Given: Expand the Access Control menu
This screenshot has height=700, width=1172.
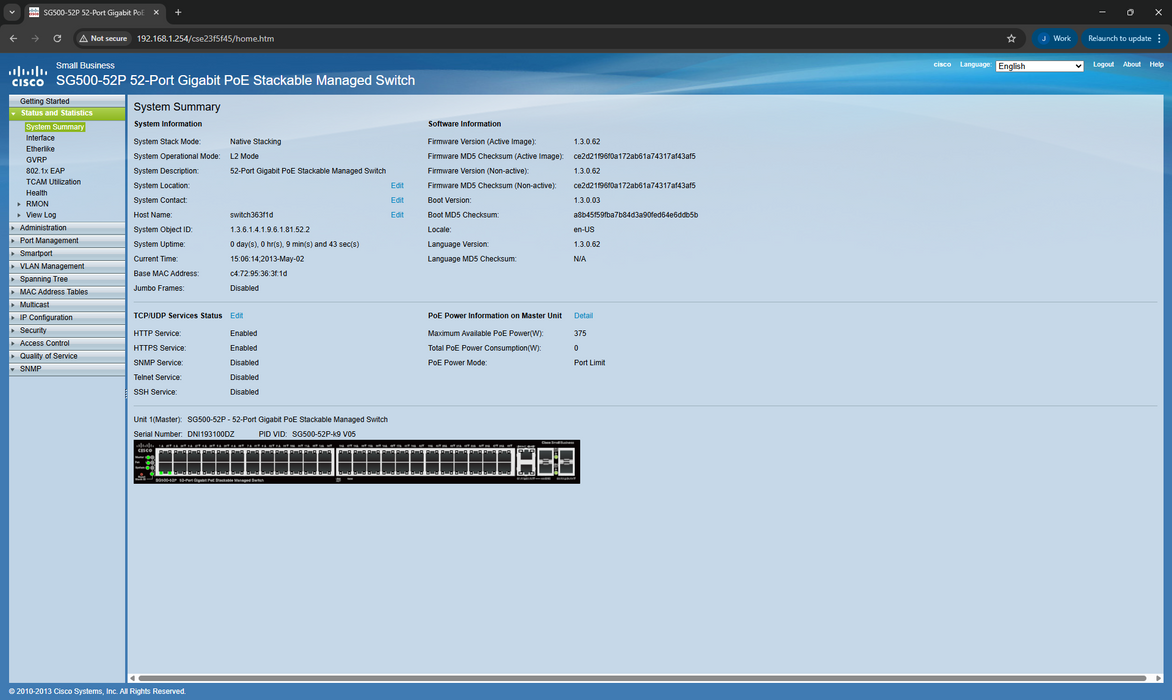Looking at the screenshot, I should click(x=67, y=343).
